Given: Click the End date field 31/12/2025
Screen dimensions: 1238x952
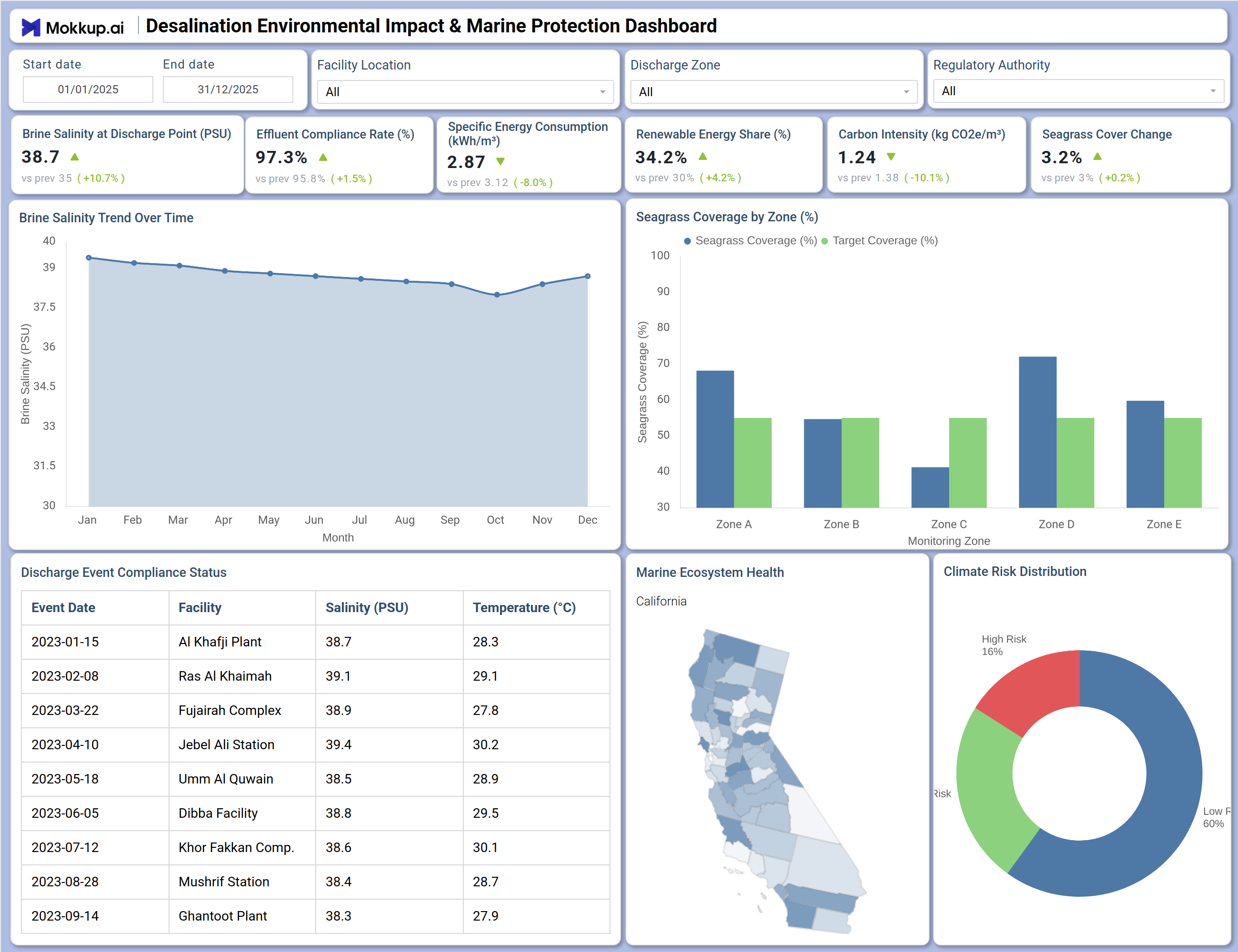Looking at the screenshot, I should click(228, 89).
